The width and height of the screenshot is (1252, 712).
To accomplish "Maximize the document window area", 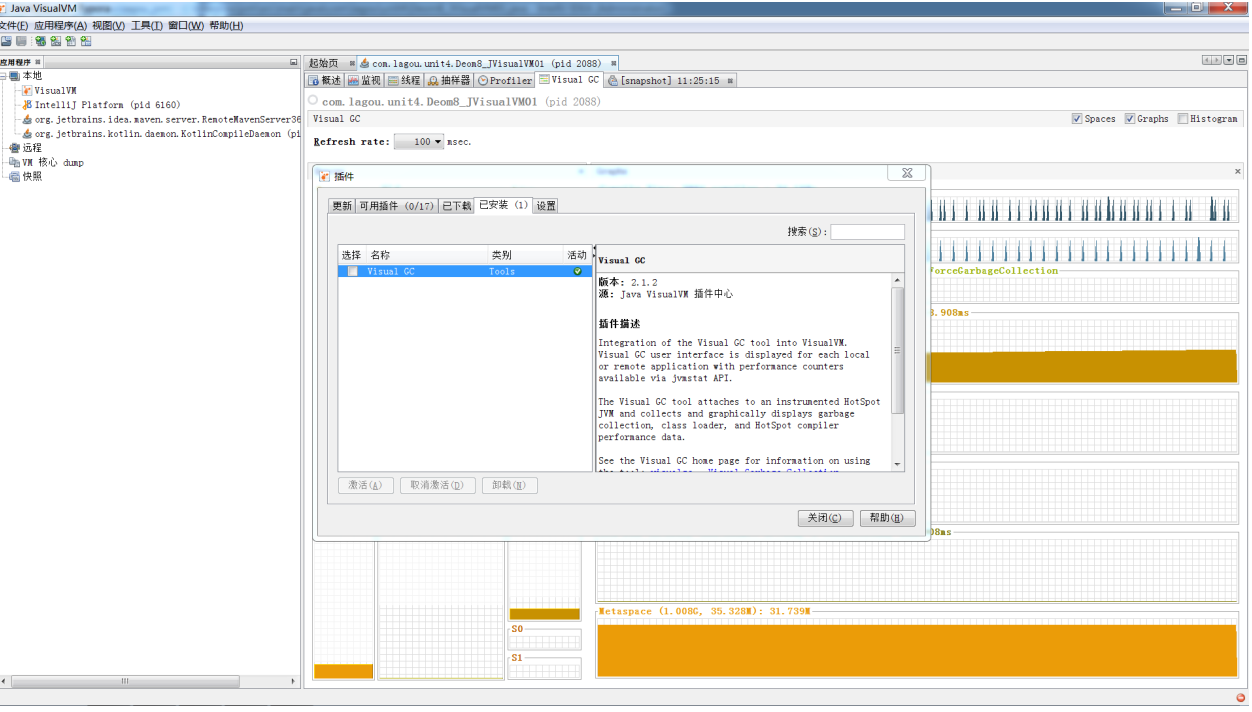I will [x=1241, y=61].
